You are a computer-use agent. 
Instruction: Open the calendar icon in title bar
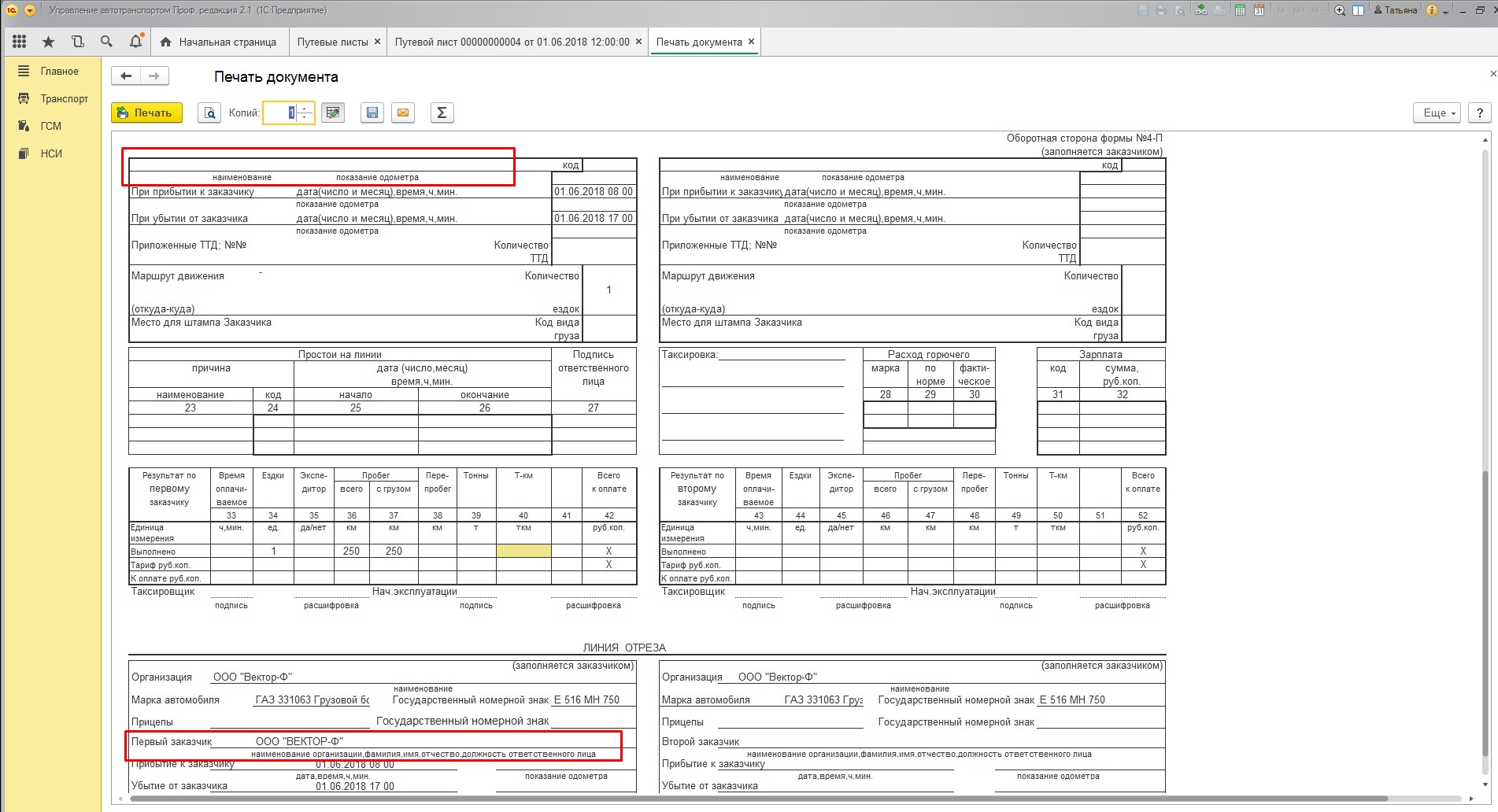coord(1259,10)
